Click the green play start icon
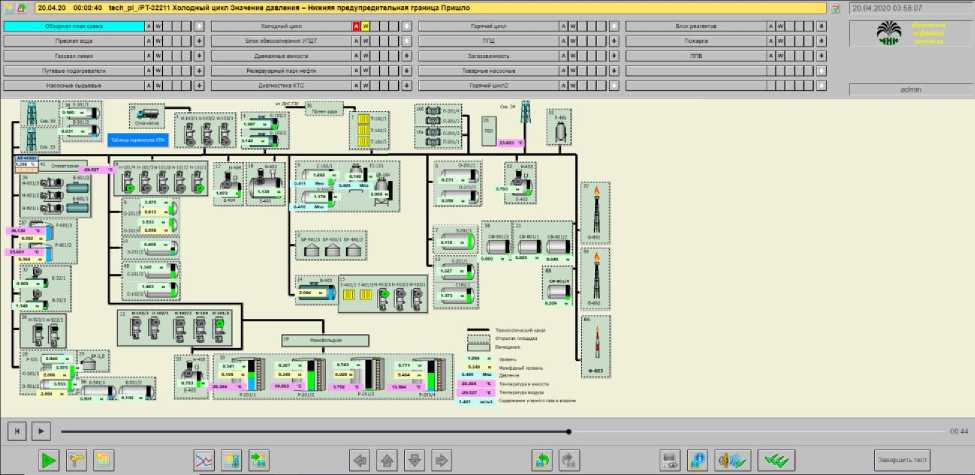The width and height of the screenshot is (975, 475). tap(48, 460)
